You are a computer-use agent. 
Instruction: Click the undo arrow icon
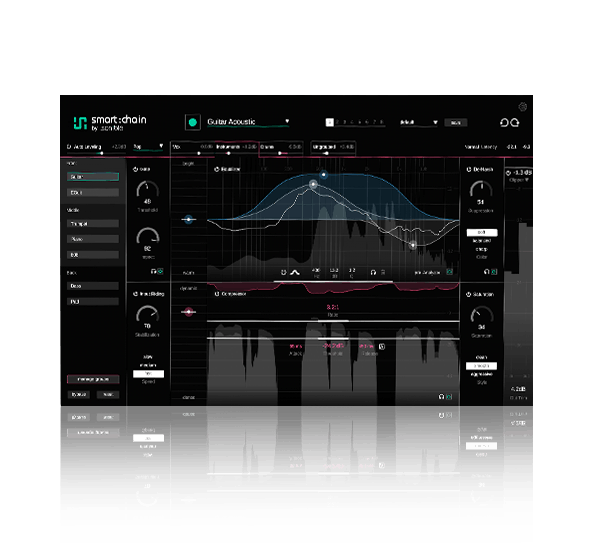(504, 122)
